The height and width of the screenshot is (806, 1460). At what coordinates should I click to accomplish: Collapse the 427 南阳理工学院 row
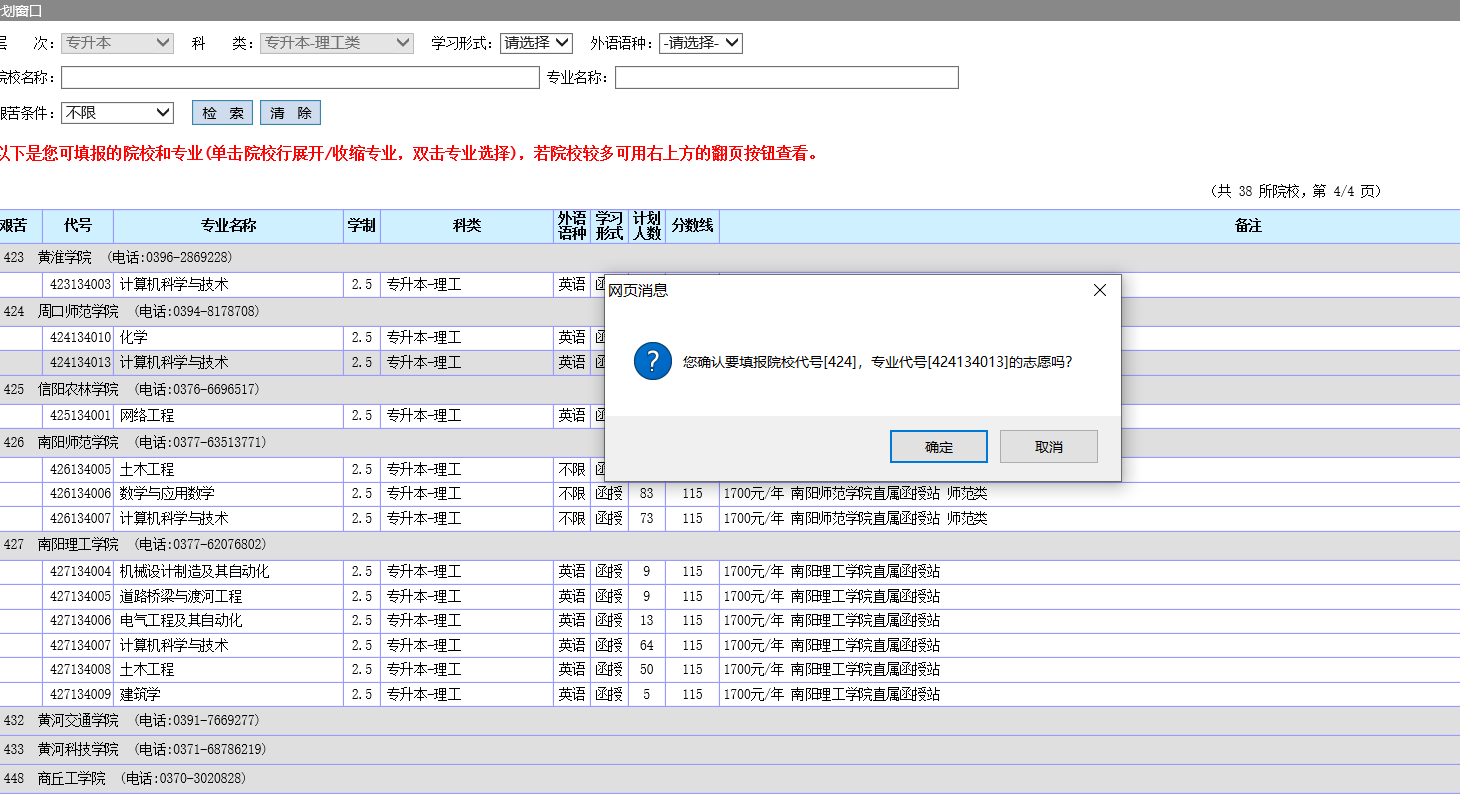[x=730, y=545]
